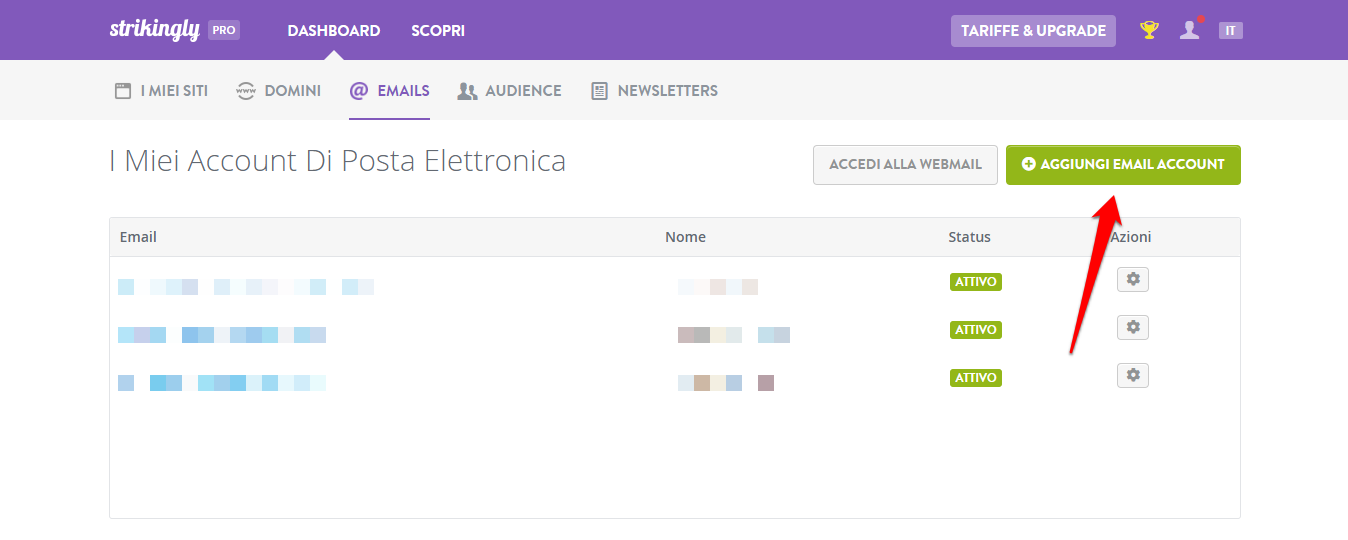Open the DOMINI tab

[278, 91]
